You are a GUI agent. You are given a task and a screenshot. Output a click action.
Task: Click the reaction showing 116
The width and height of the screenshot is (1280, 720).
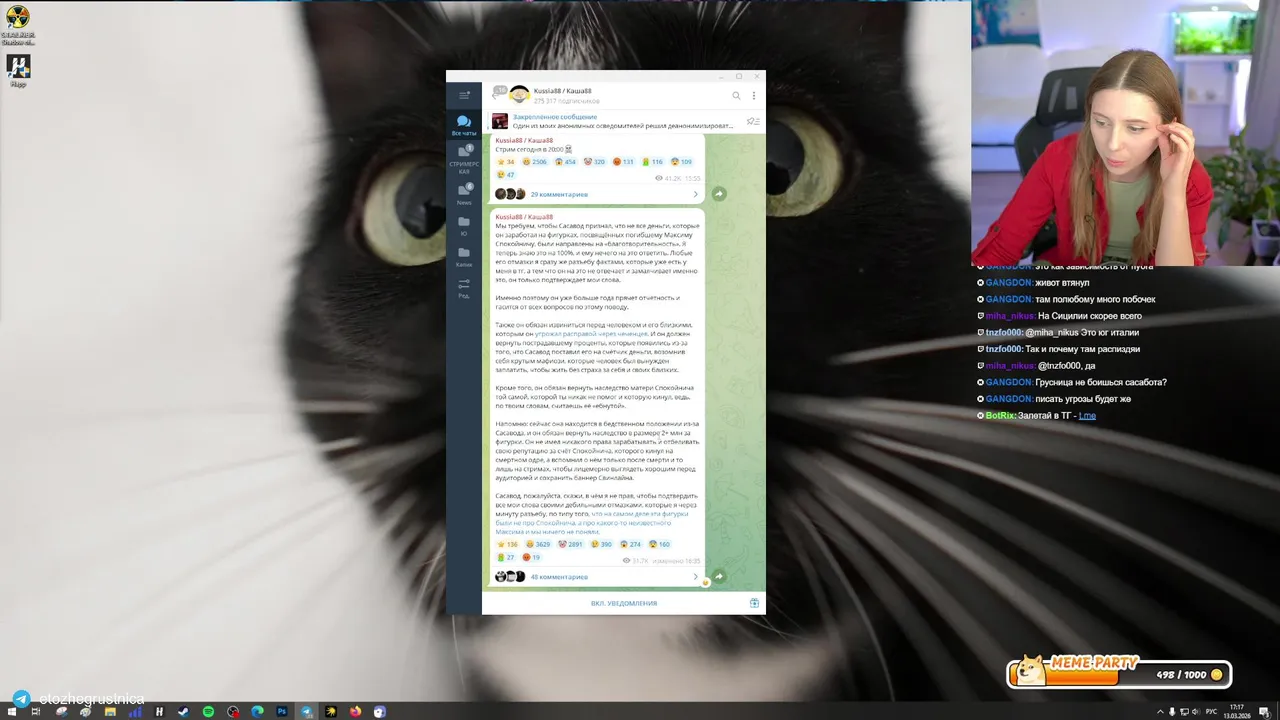pyautogui.click(x=652, y=161)
